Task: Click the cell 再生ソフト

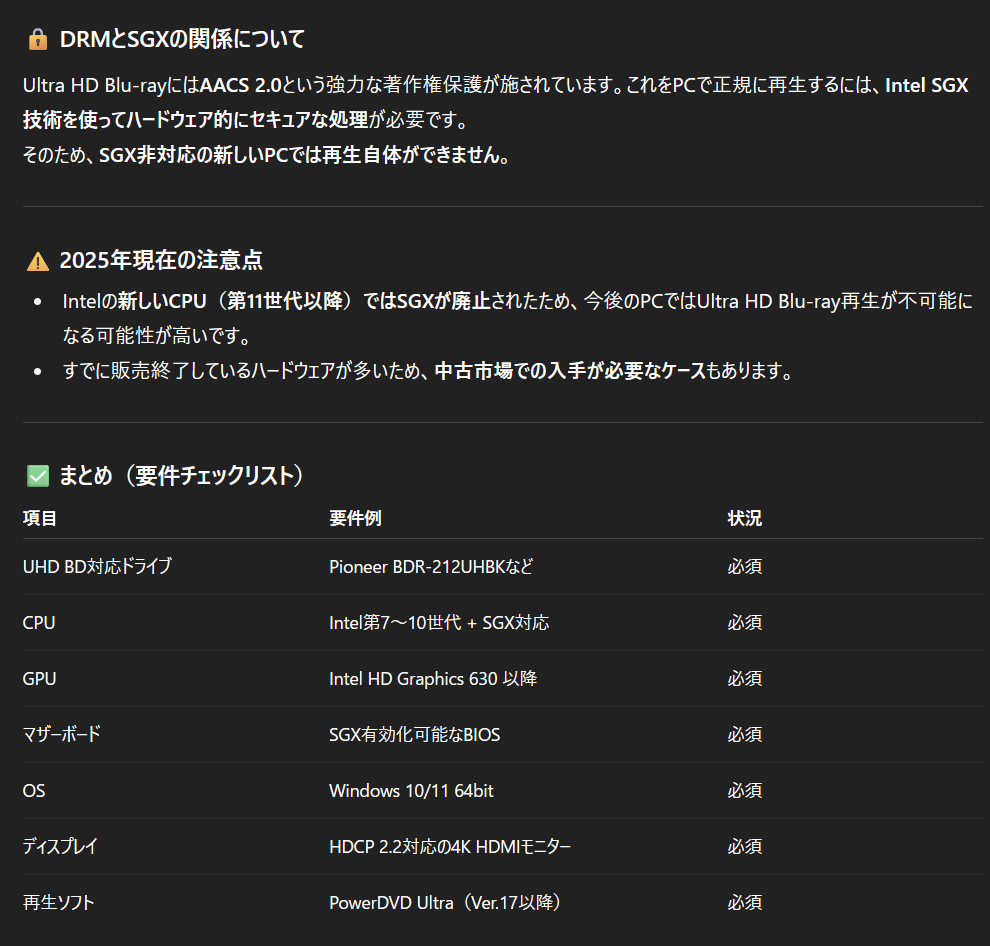Action: pos(59,902)
